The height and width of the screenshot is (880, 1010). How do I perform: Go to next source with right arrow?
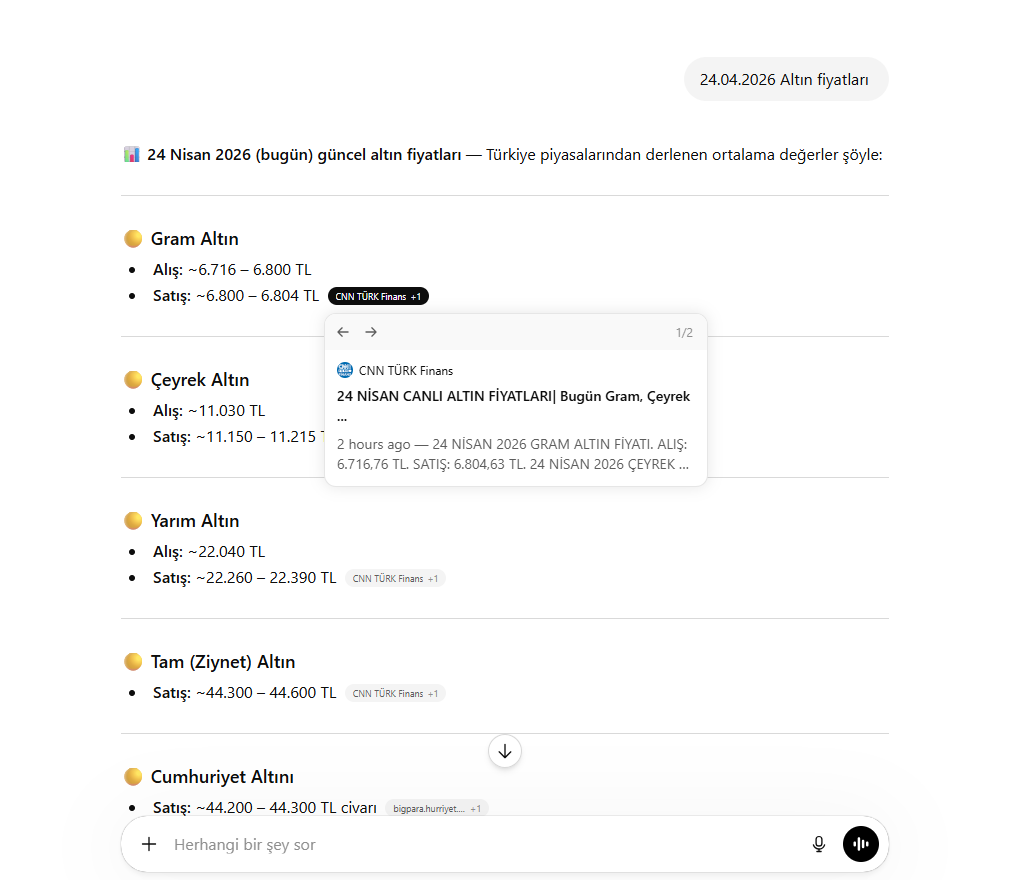[371, 332]
